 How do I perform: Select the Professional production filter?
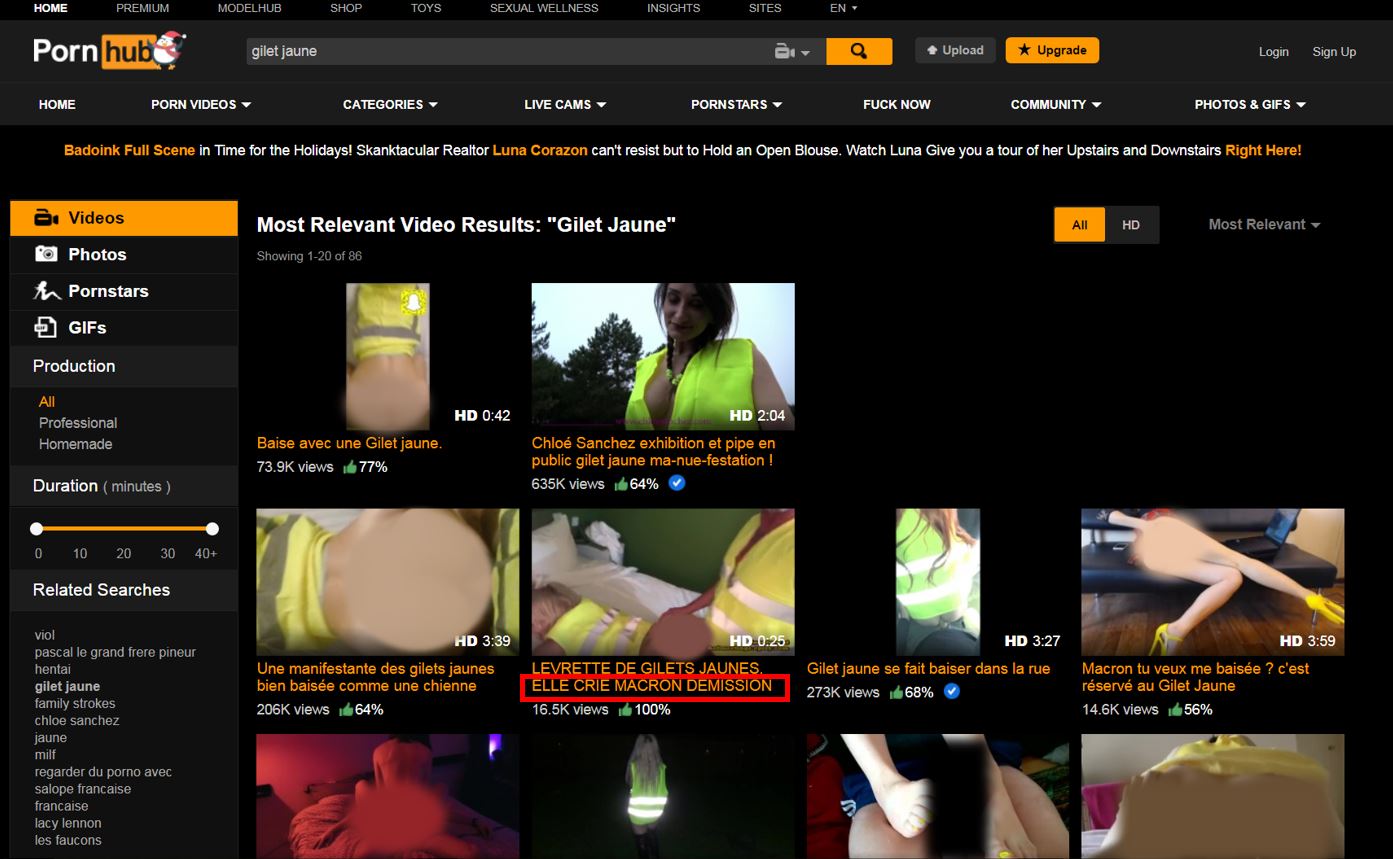78,423
